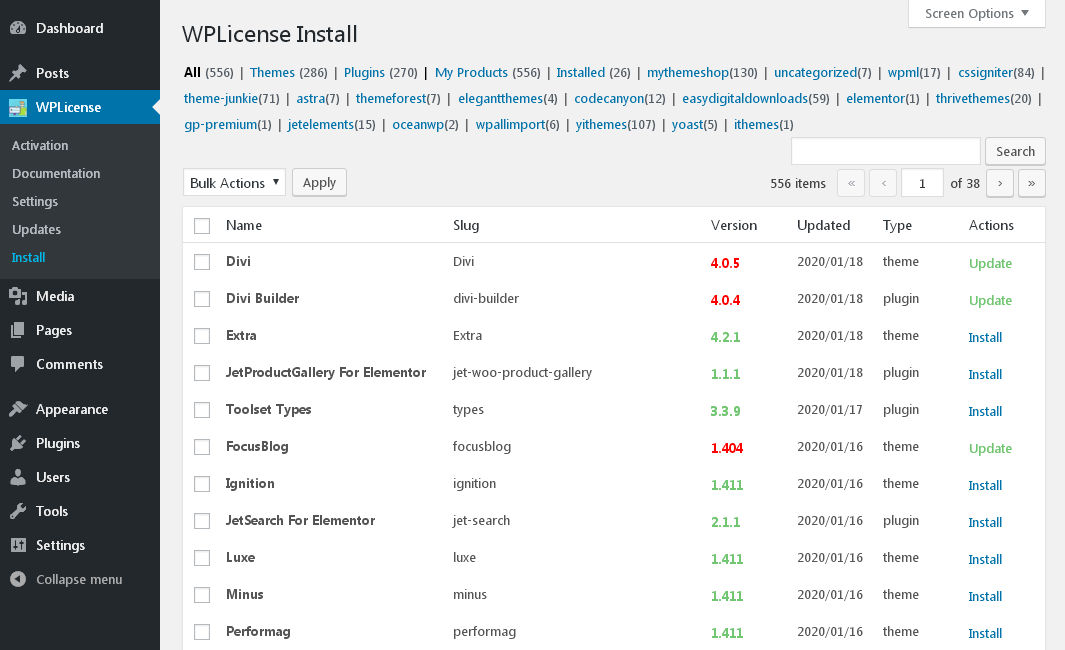This screenshot has width=1065, height=650.
Task: Open WPLicense Settings submenu
Action: click(x=35, y=201)
